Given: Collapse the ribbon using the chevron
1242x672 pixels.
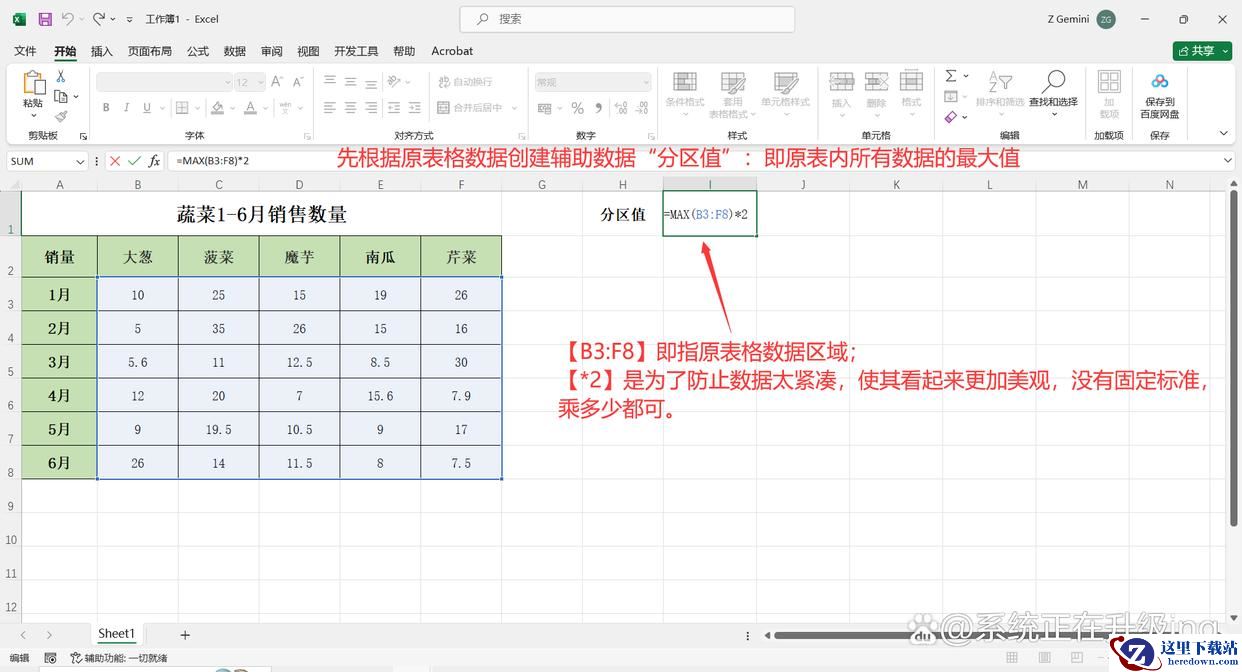Looking at the screenshot, I should pos(1223,133).
